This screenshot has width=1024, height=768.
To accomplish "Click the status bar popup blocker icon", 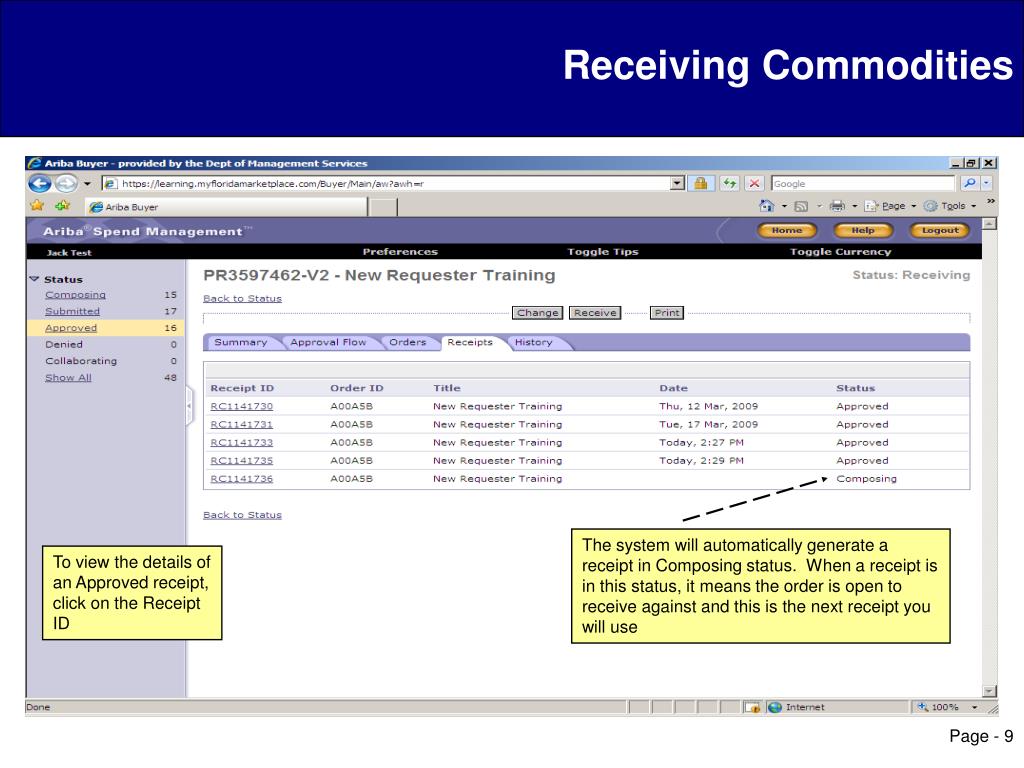I will click(x=752, y=707).
